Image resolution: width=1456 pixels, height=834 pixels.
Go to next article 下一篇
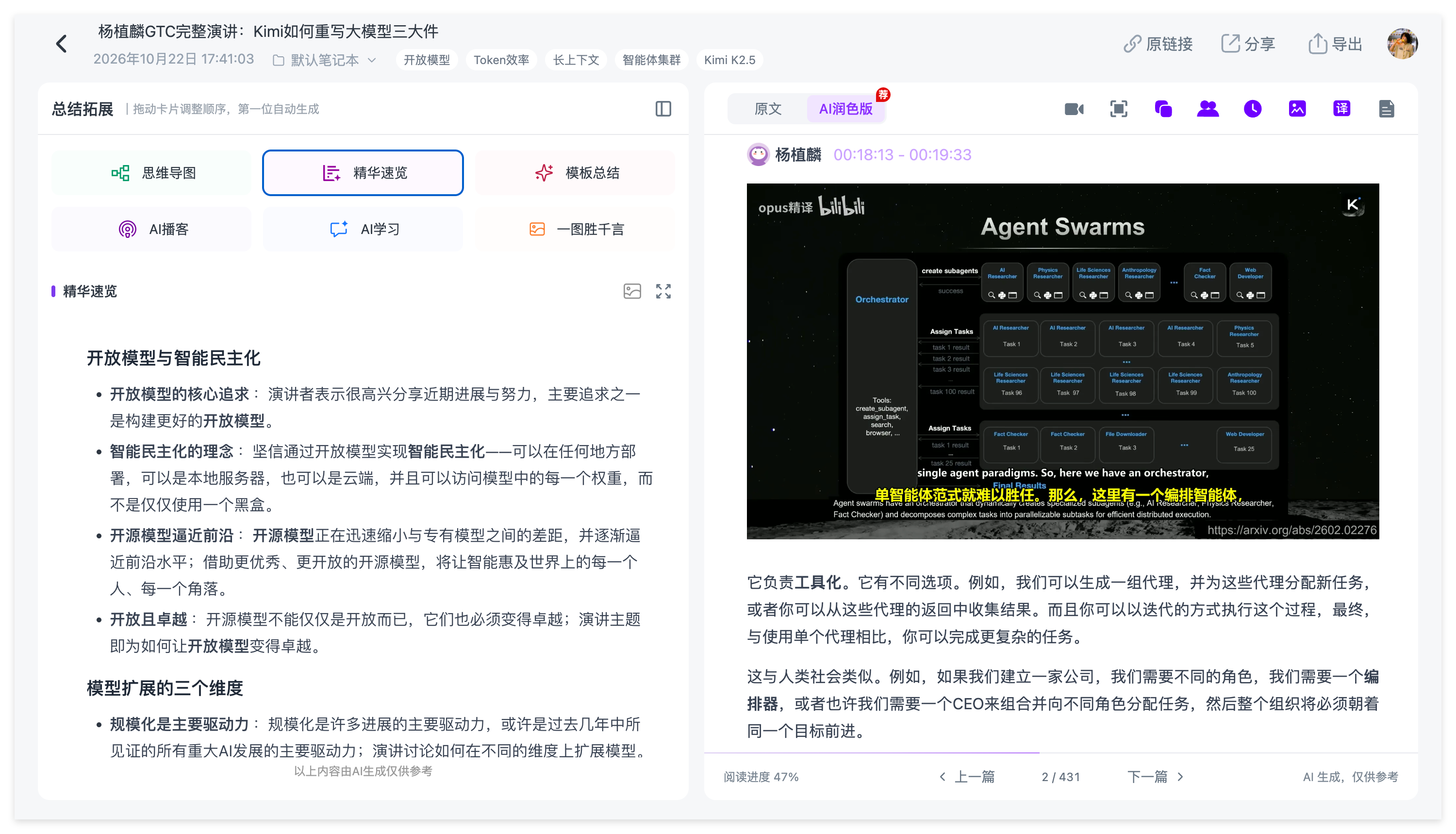point(1156,777)
